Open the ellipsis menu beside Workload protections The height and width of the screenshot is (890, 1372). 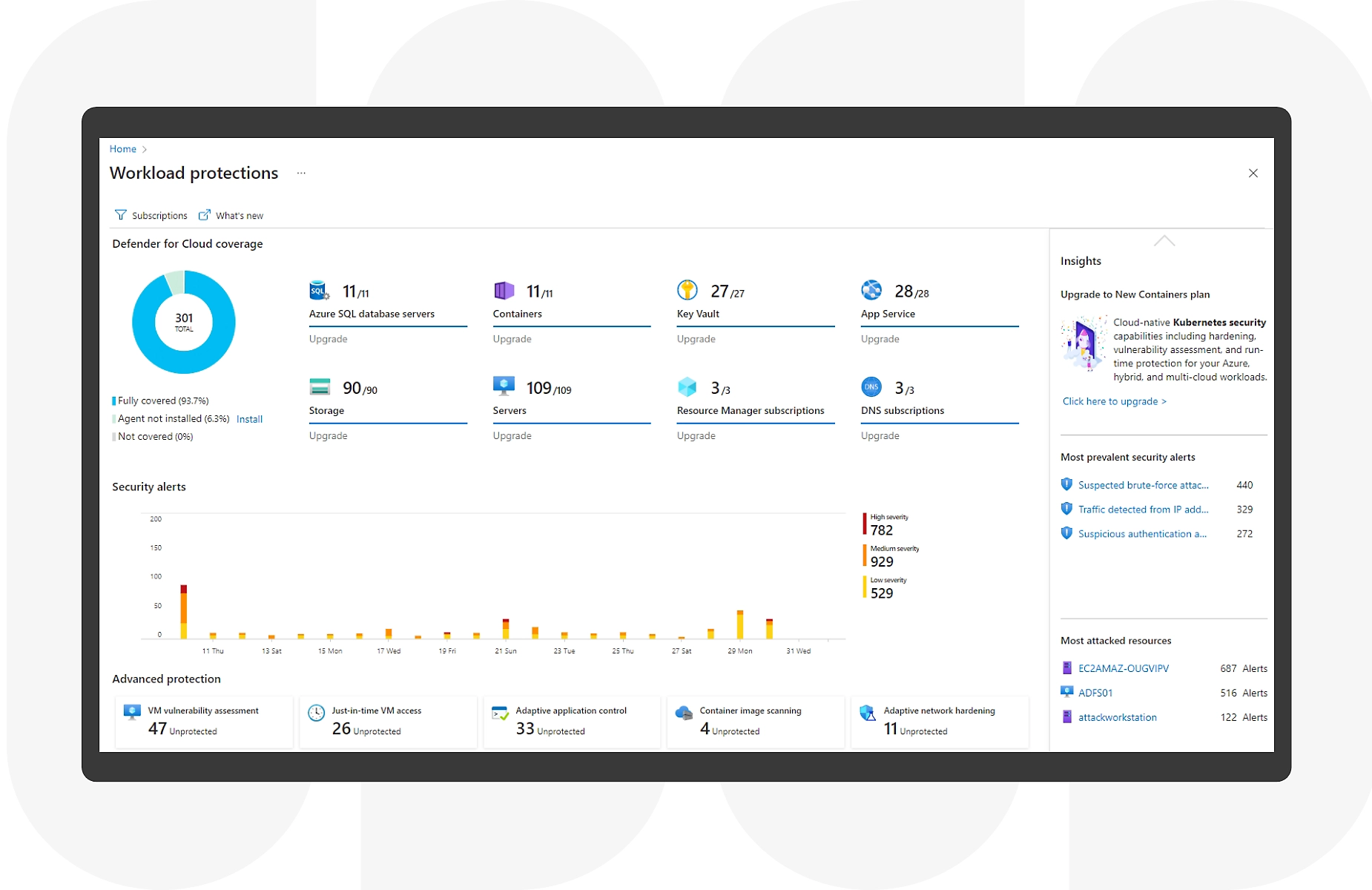coord(301,174)
